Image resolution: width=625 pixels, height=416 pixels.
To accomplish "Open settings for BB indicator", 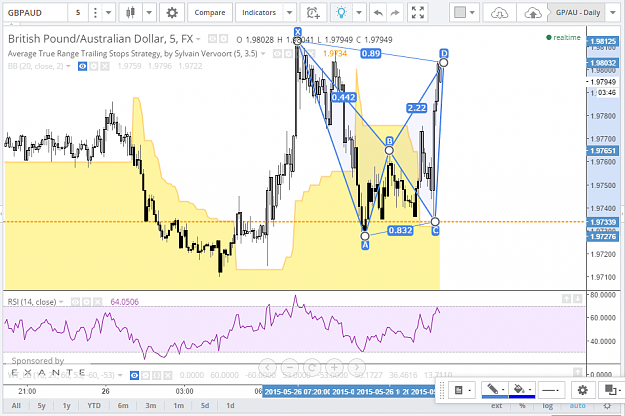I will pos(93,66).
